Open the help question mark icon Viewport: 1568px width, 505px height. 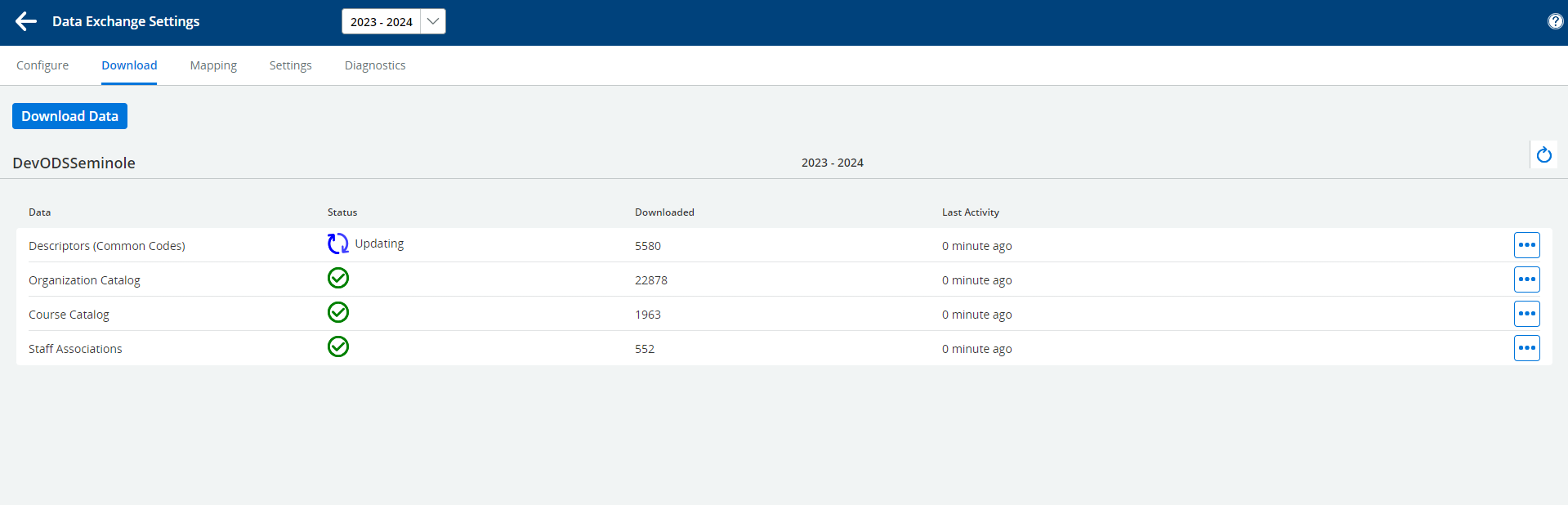(1555, 22)
